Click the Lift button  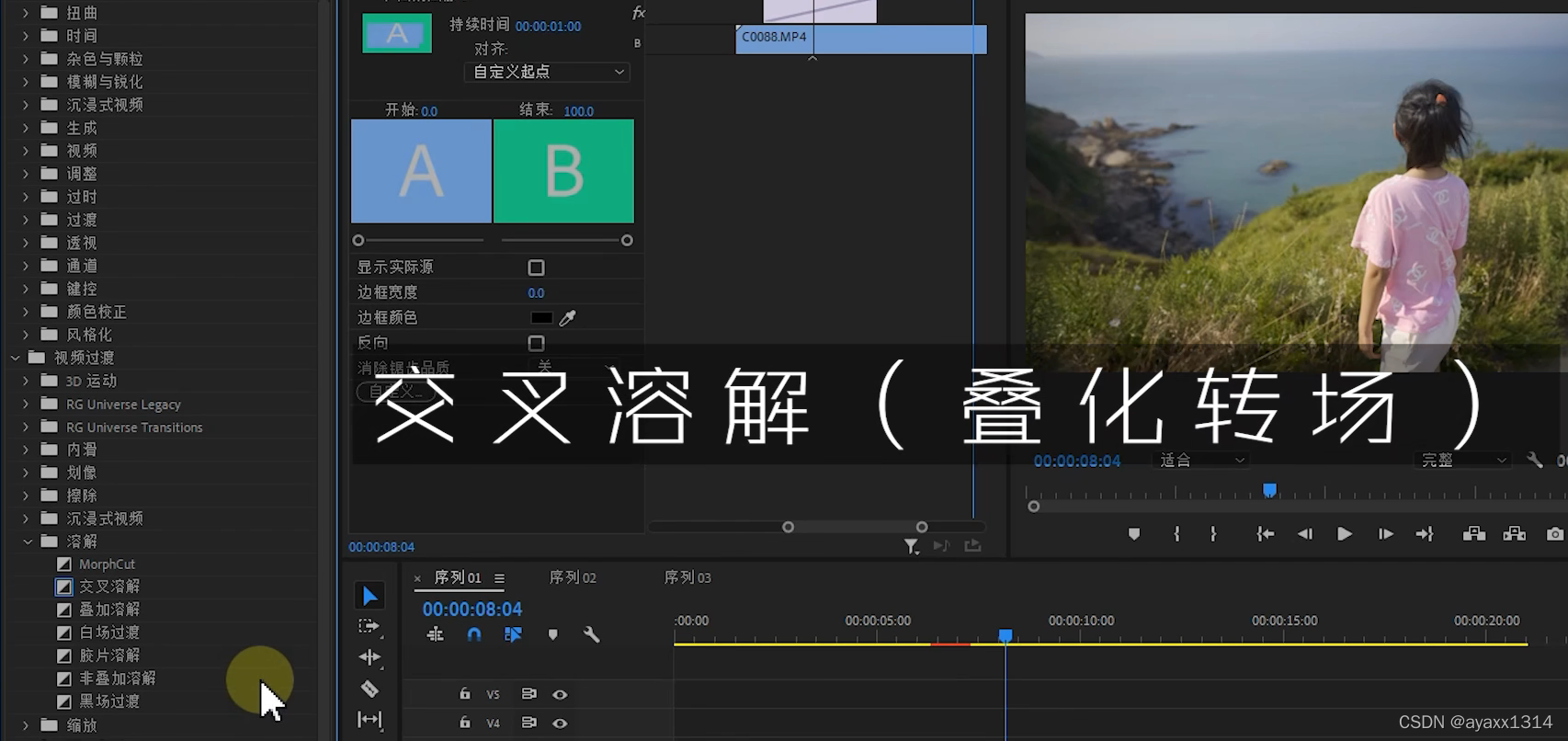tap(1474, 534)
